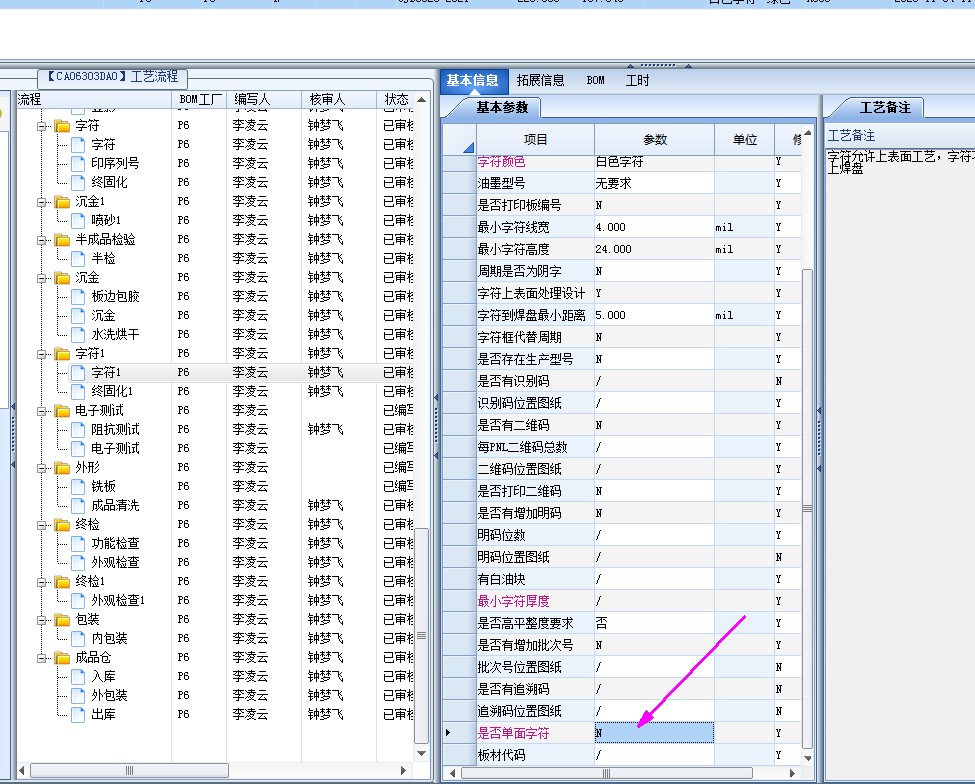Click the 字符 folder icon
The height and width of the screenshot is (784, 975).
click(62, 126)
